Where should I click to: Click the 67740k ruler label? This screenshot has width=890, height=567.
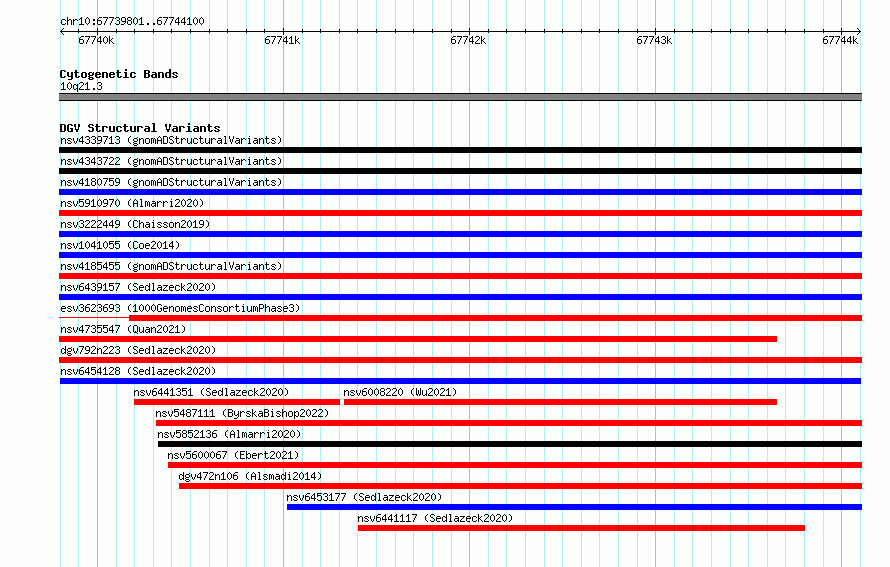(x=96, y=40)
